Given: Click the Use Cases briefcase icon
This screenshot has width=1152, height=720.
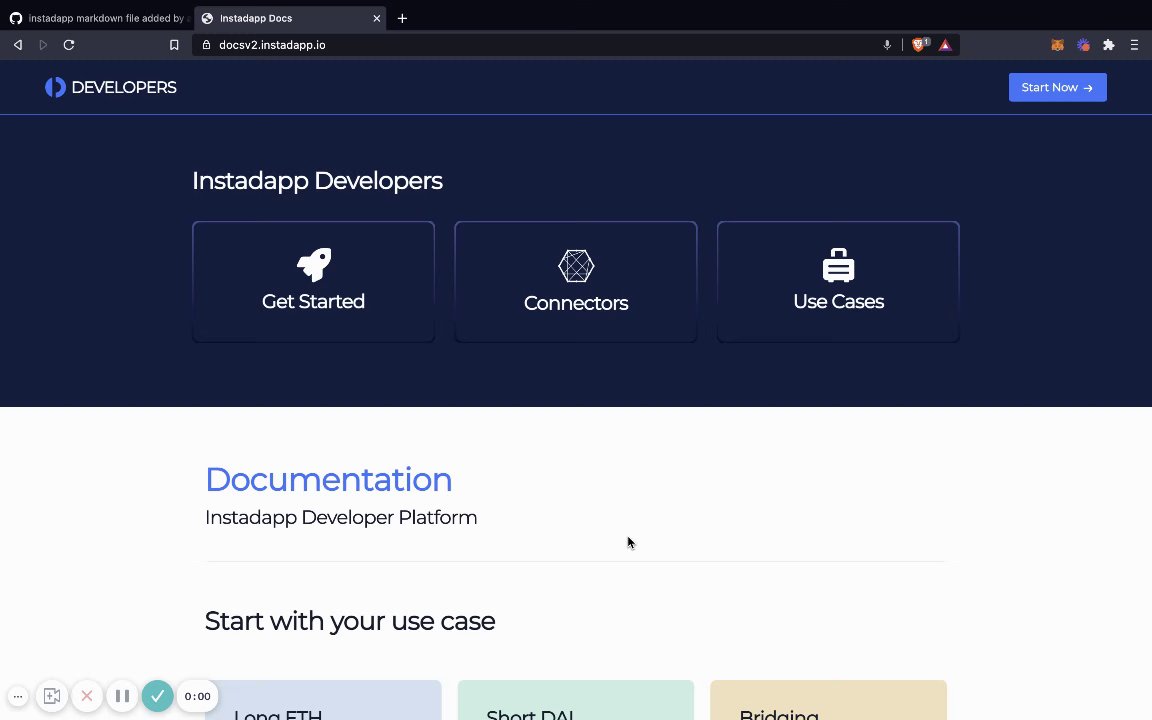Looking at the screenshot, I should click(x=838, y=265).
